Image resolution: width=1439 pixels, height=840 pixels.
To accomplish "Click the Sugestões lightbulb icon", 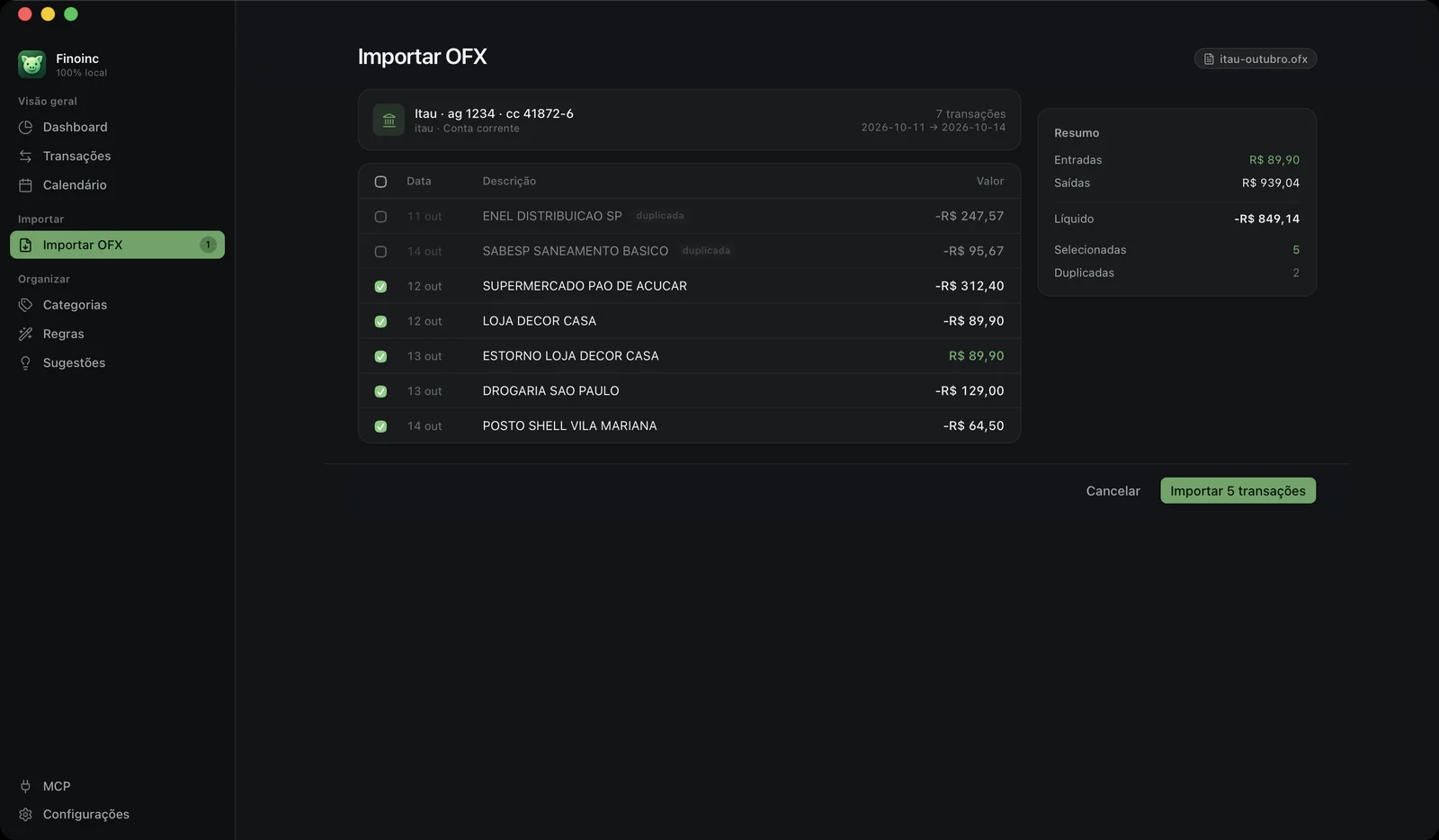I will click(25, 362).
